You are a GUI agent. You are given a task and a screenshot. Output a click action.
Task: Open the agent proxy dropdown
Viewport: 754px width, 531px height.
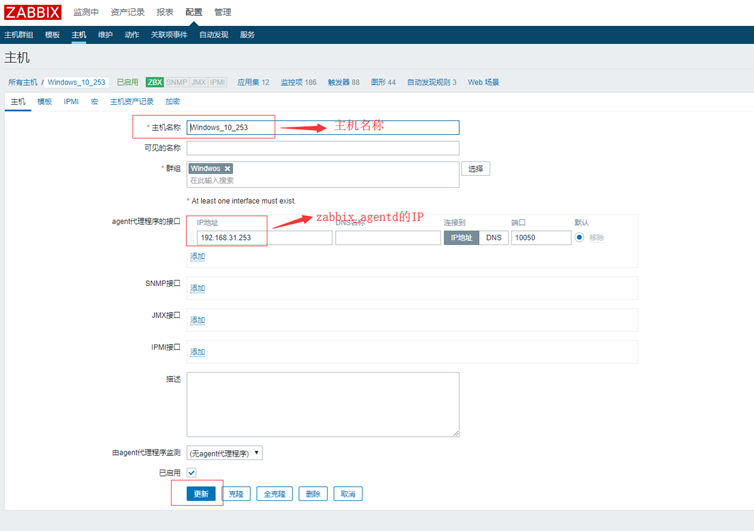point(225,453)
